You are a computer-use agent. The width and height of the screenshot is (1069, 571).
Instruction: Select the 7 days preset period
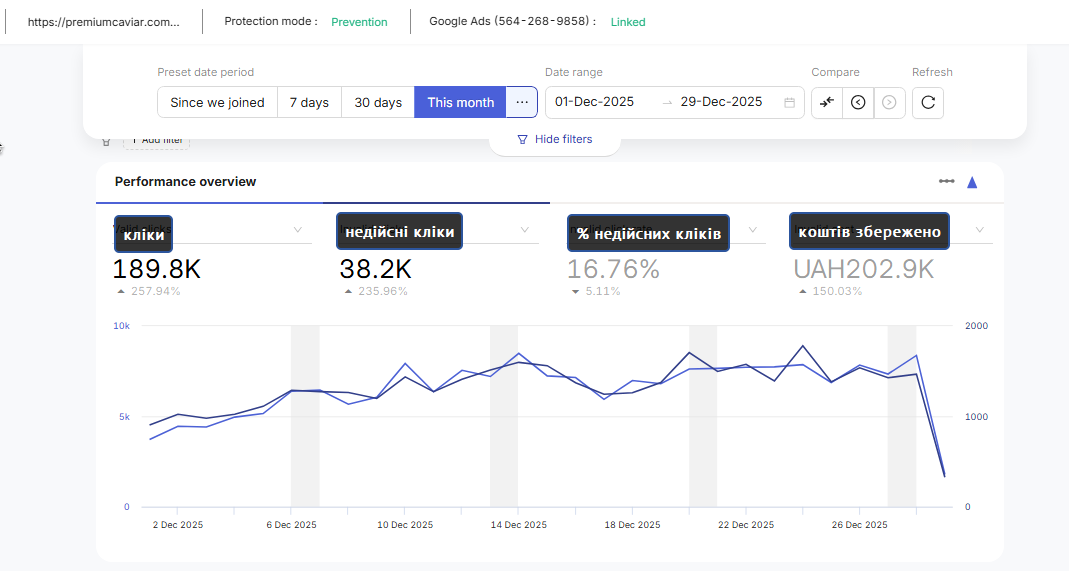click(309, 102)
